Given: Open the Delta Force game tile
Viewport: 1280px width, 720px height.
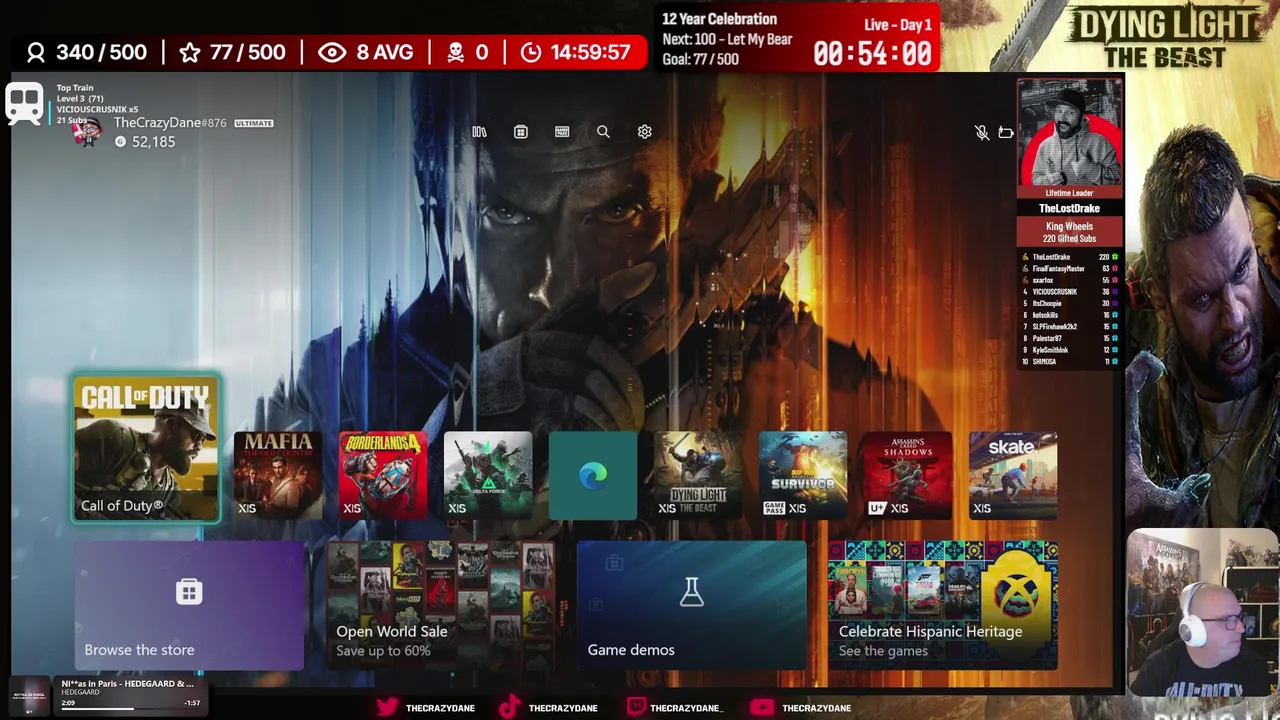Looking at the screenshot, I should [488, 476].
